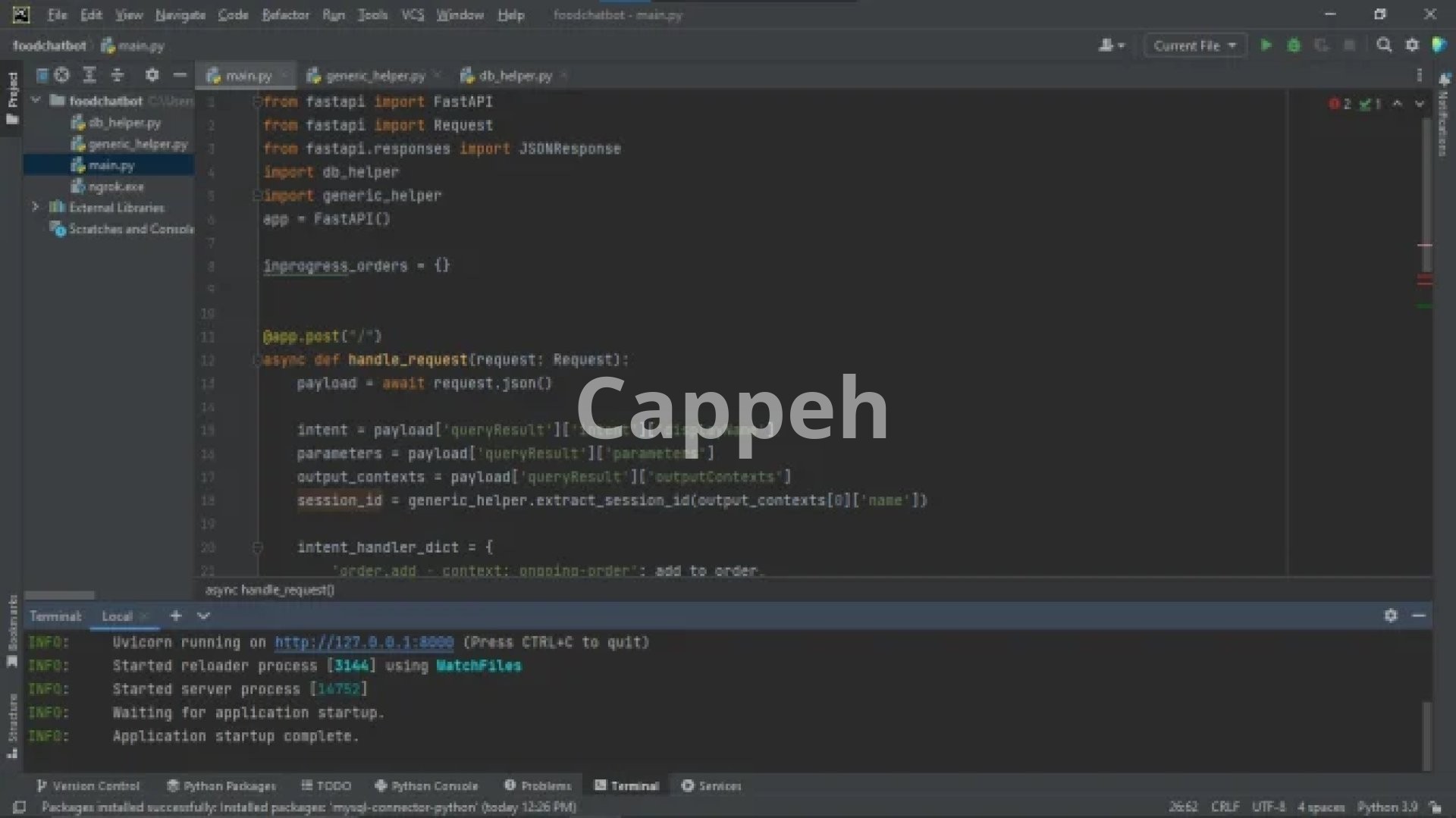Open Search Everywhere magnifier icon

coord(1384,45)
